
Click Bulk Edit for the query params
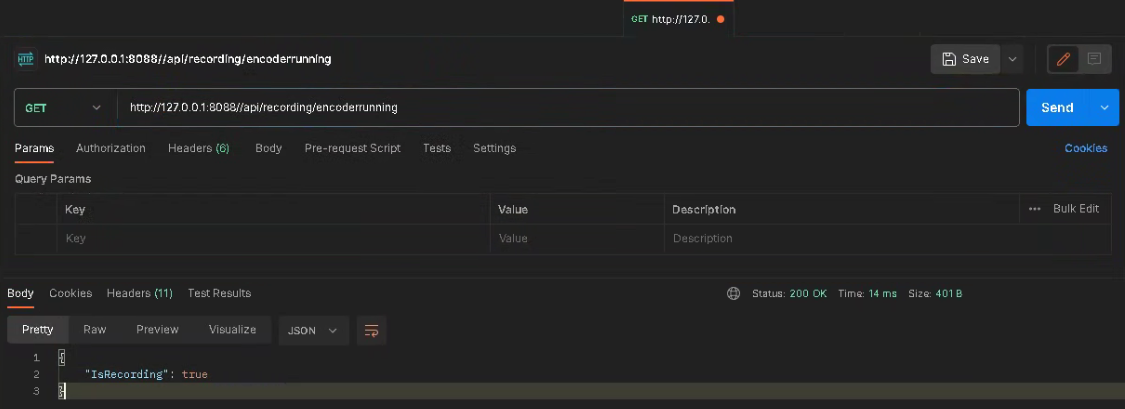click(1075, 209)
